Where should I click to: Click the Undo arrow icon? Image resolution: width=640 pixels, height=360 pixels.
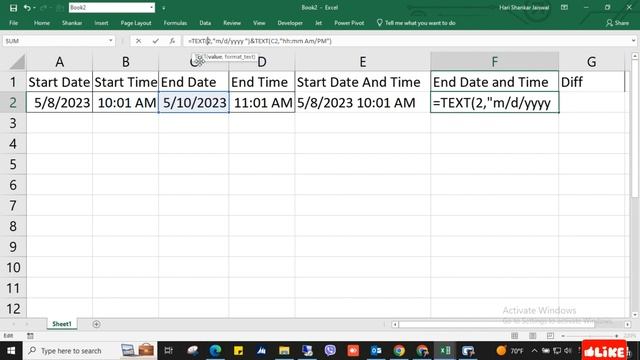(x=27, y=8)
